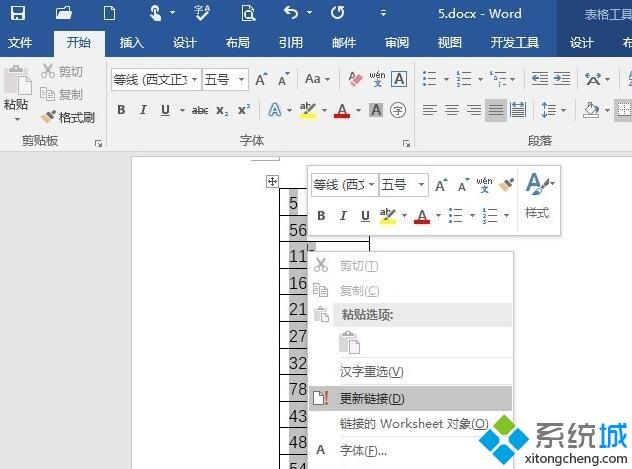
Task: Switch to the 开发工具 Developer tab
Action: click(x=514, y=42)
